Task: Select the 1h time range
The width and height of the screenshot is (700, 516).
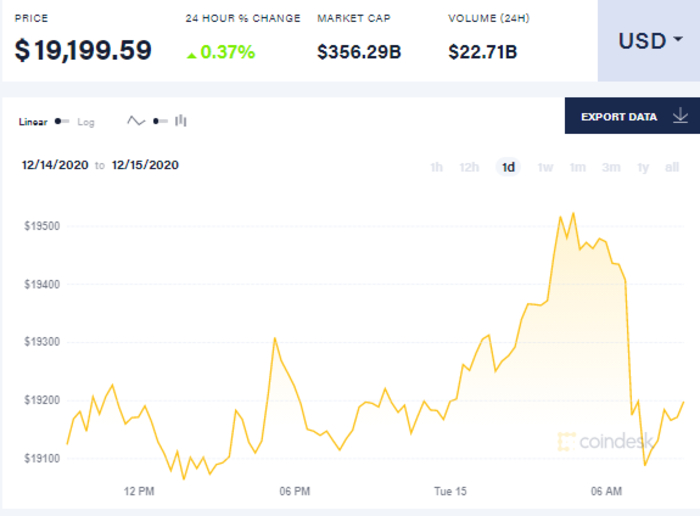Action: click(x=436, y=167)
